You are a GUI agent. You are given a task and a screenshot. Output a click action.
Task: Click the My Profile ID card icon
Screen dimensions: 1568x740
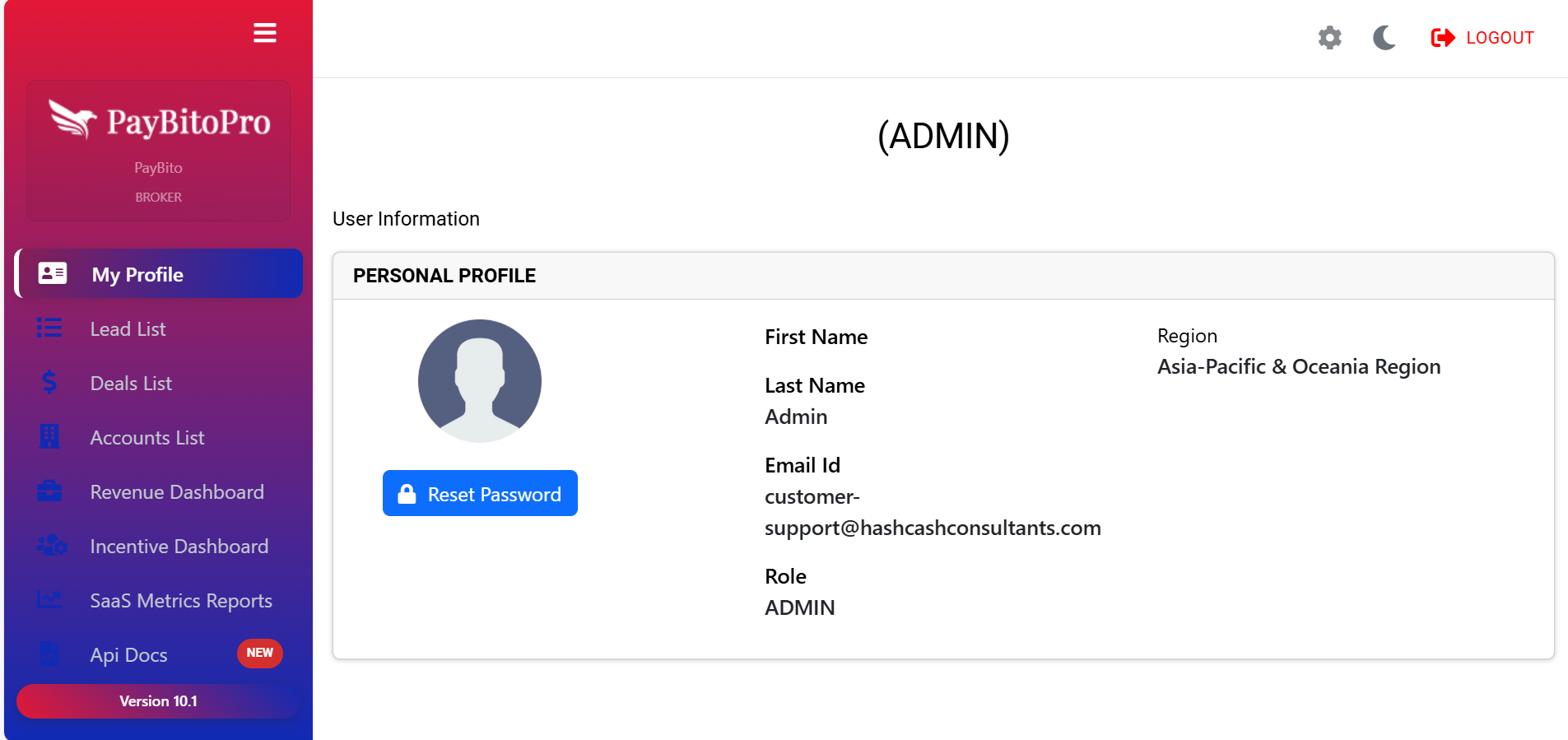(x=53, y=274)
